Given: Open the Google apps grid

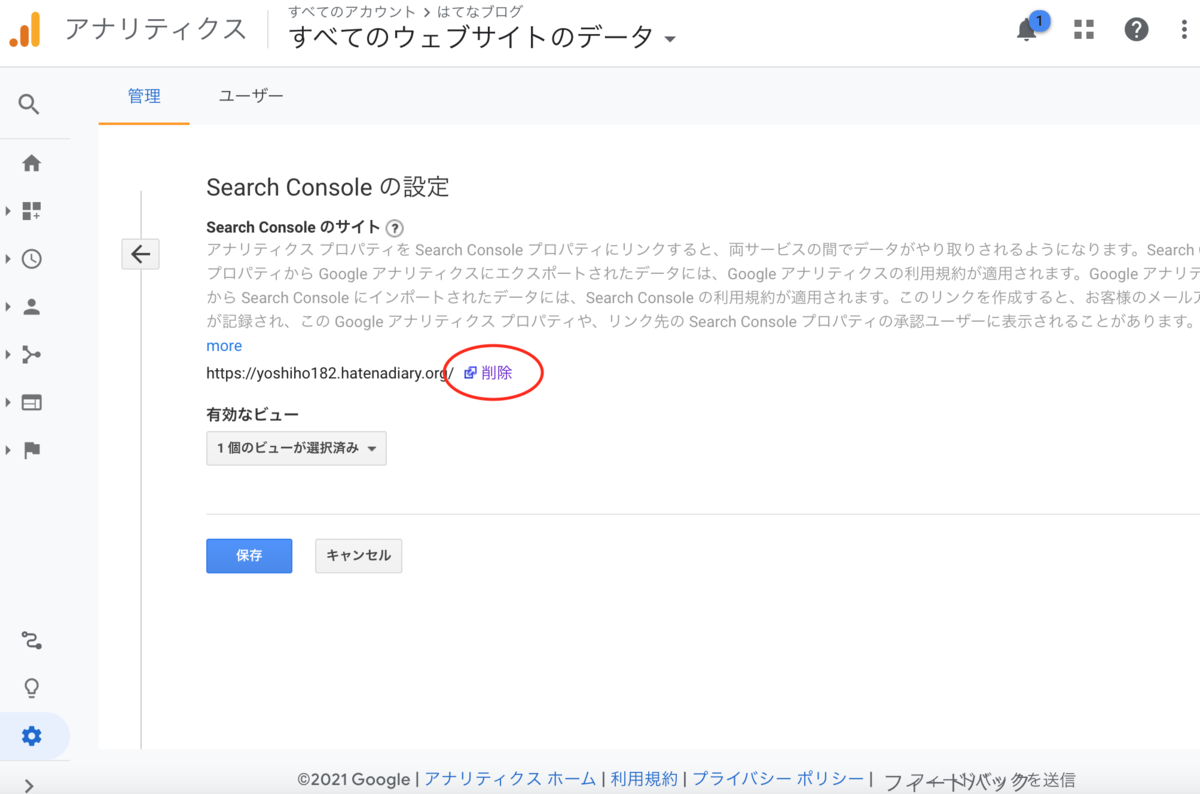Looking at the screenshot, I should pos(1084,30).
